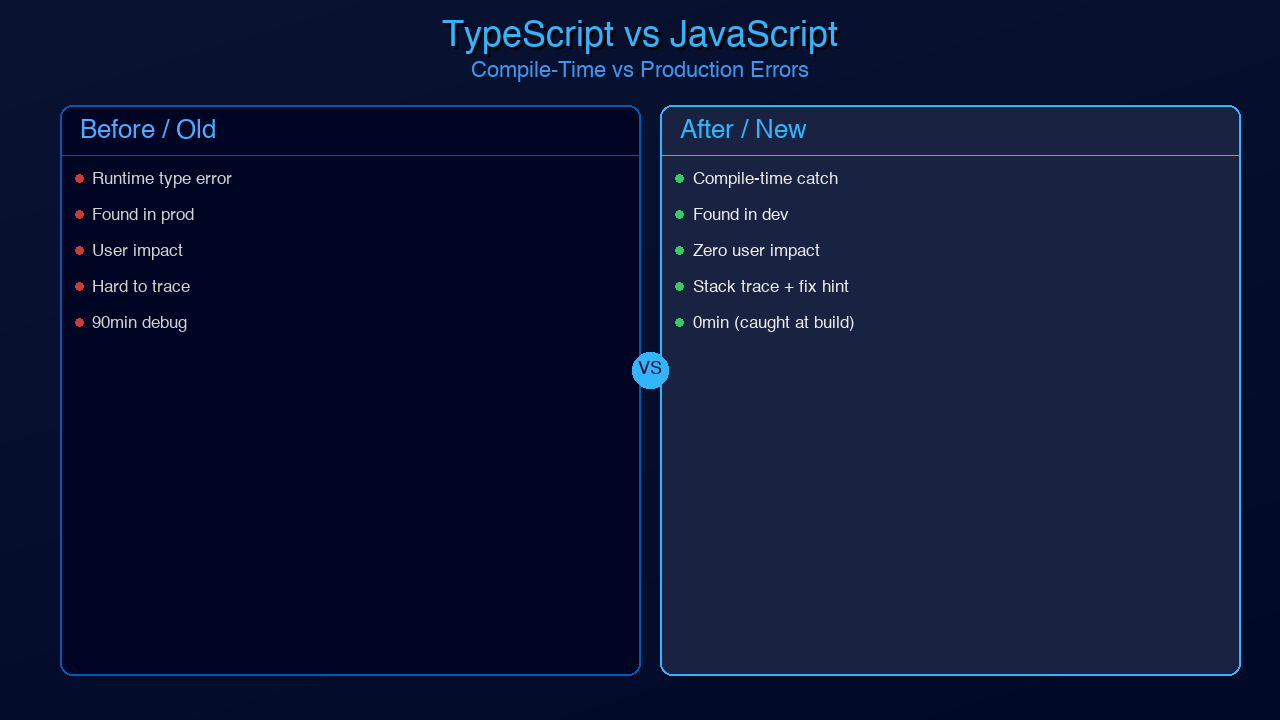Click the green bullet beside '0min (caught at build)'
Screen dimensions: 1280x720
679,323
